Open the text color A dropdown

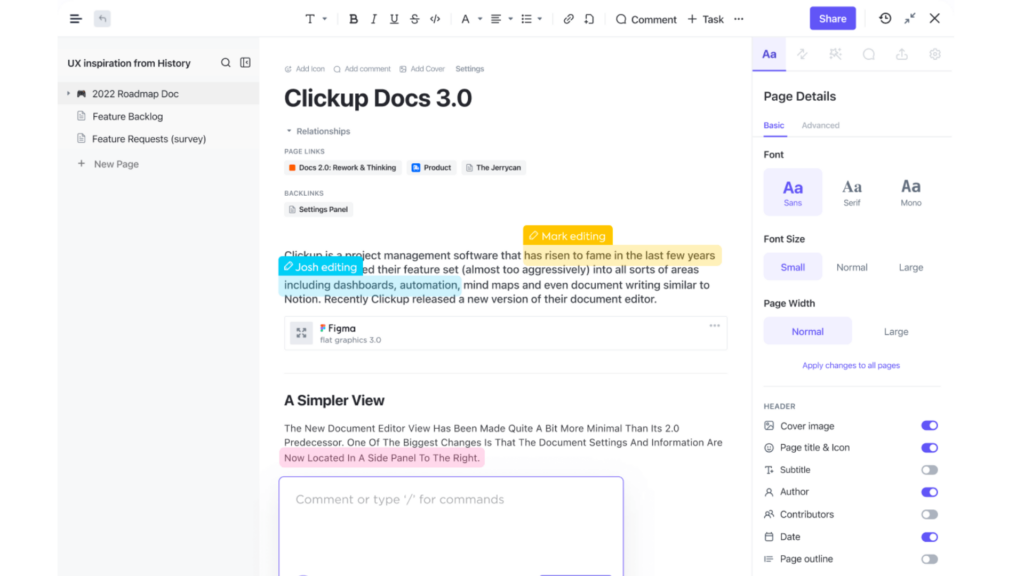tap(472, 19)
